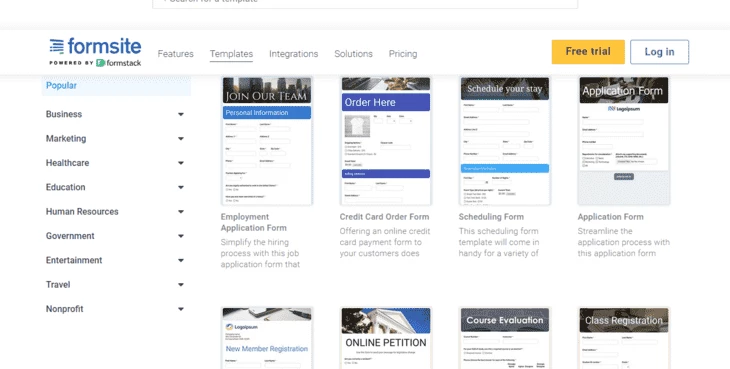Expand the Education category arrow

point(181,188)
